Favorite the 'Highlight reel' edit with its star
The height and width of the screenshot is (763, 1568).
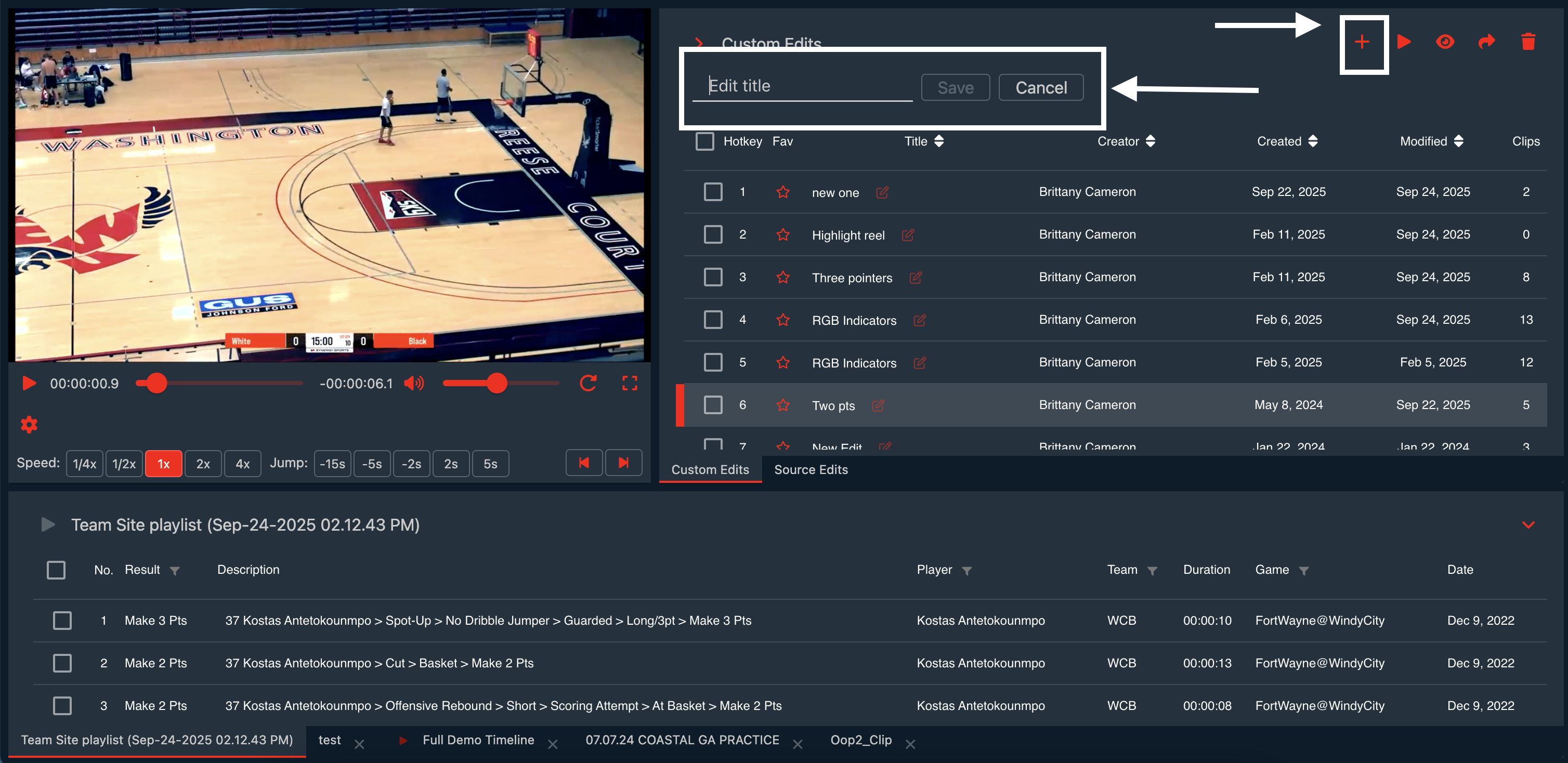tap(783, 235)
